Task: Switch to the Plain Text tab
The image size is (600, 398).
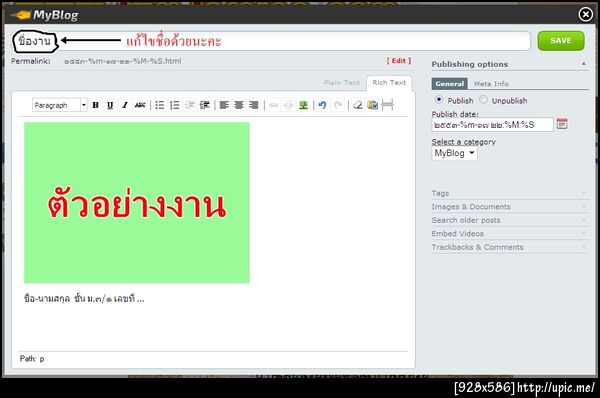Action: click(342, 83)
